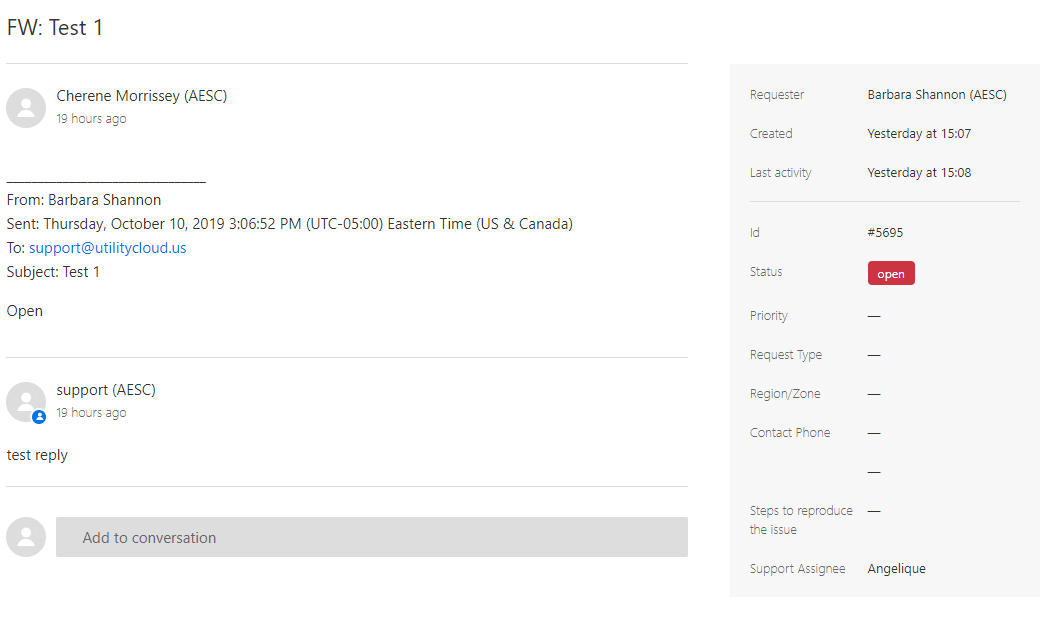Viewport: 1051px width, 620px height.
Task: Click the Last activity time Yesterday at 15:08
Action: click(919, 173)
